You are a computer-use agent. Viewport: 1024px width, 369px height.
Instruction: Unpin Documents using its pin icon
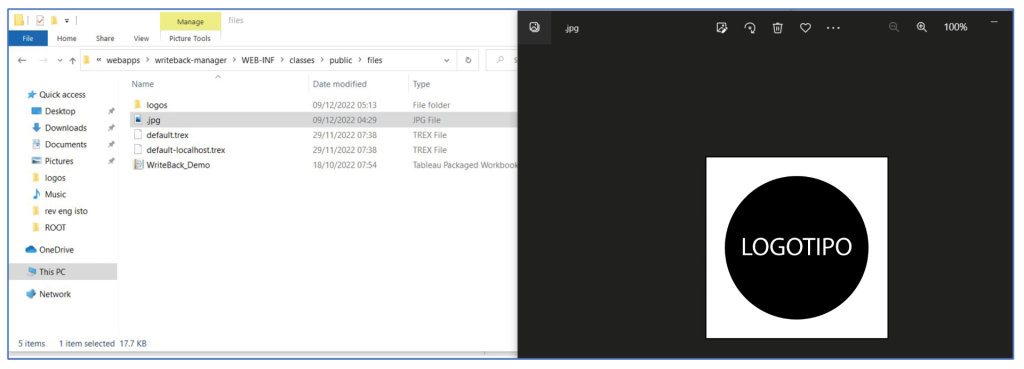(111, 144)
